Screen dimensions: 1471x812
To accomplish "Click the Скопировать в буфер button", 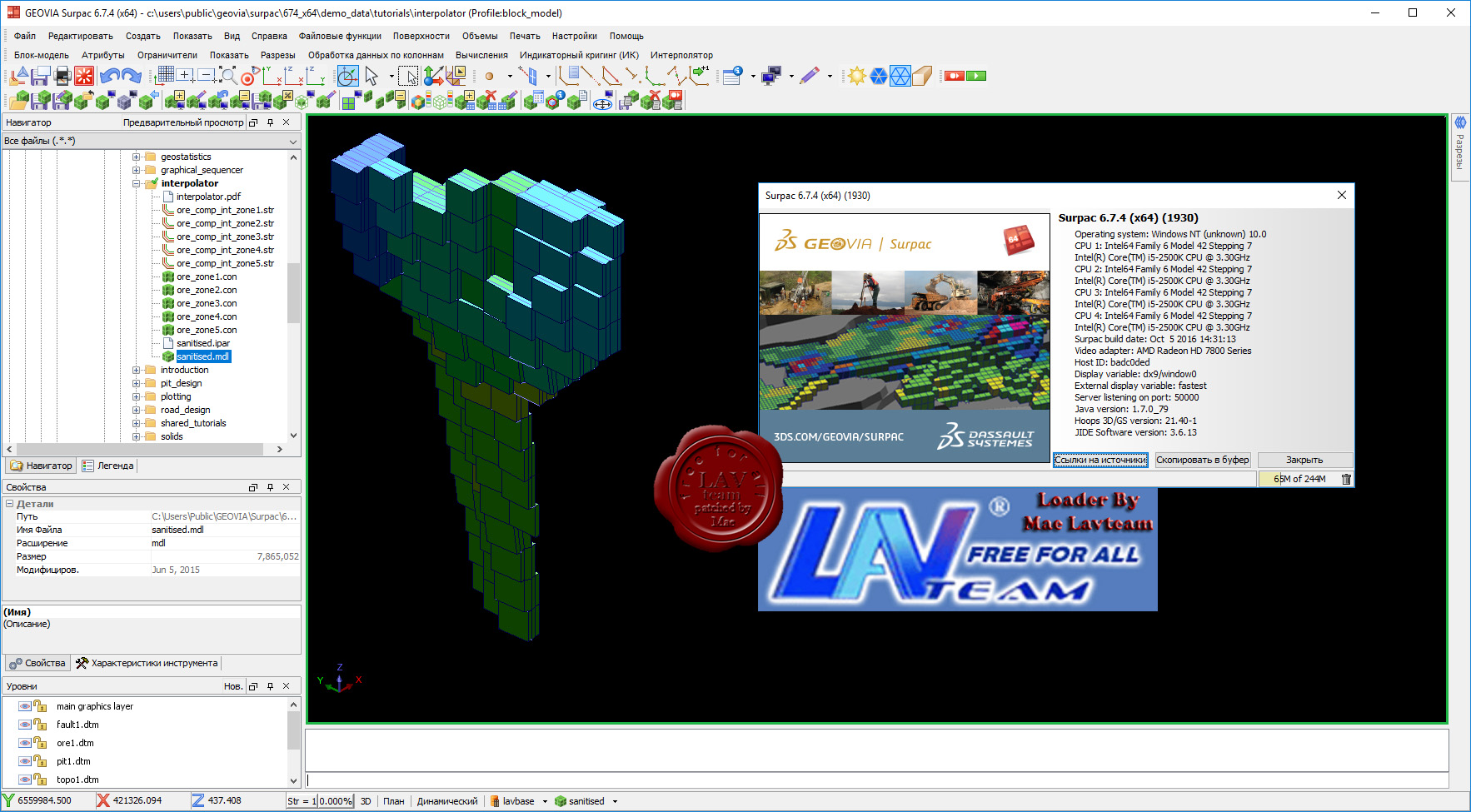I will (x=1203, y=460).
